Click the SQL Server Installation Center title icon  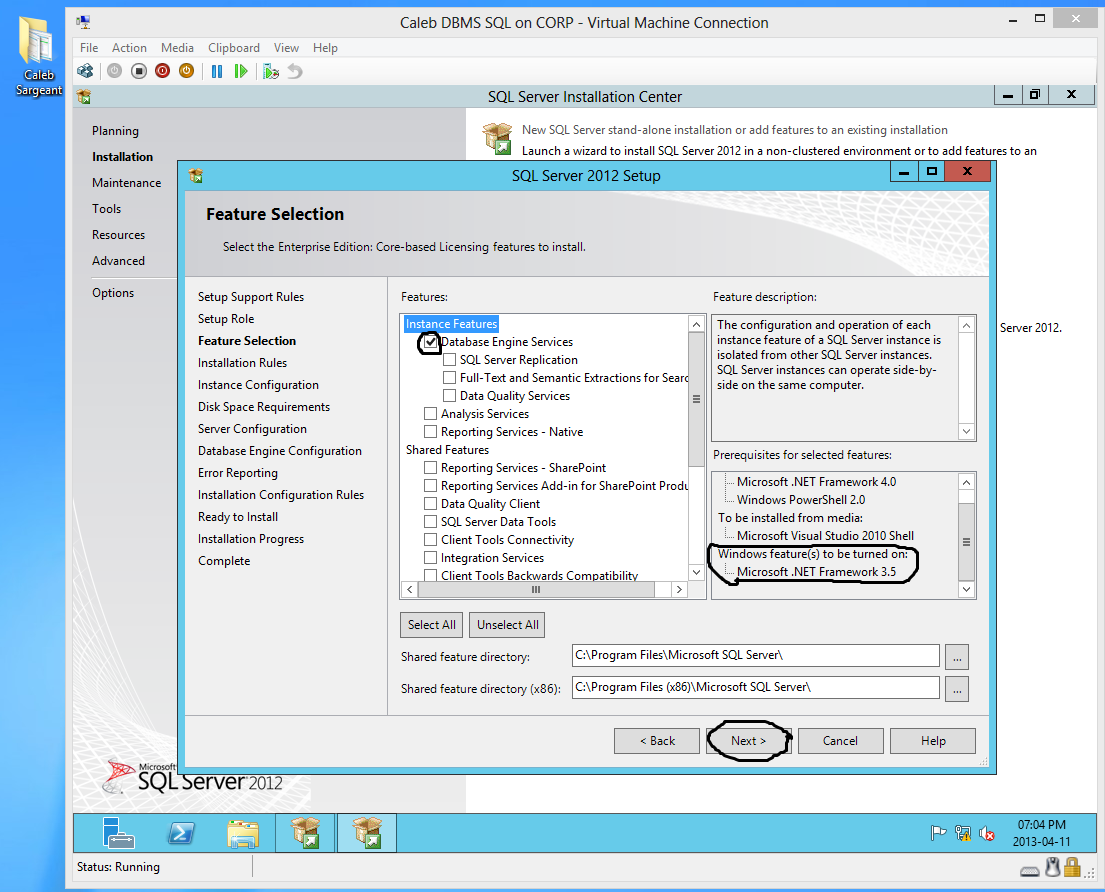click(84, 97)
